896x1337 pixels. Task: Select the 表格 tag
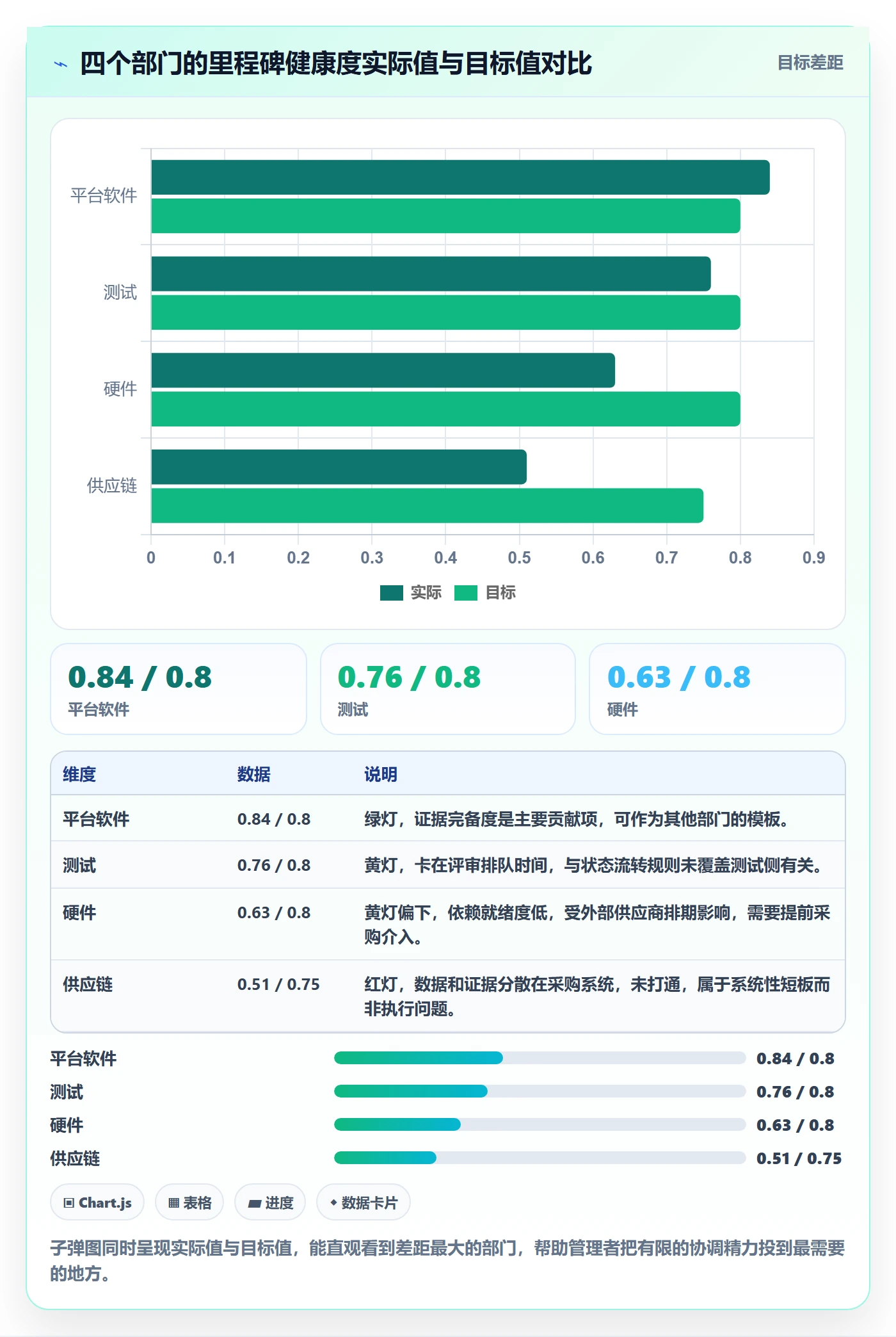point(189,1203)
